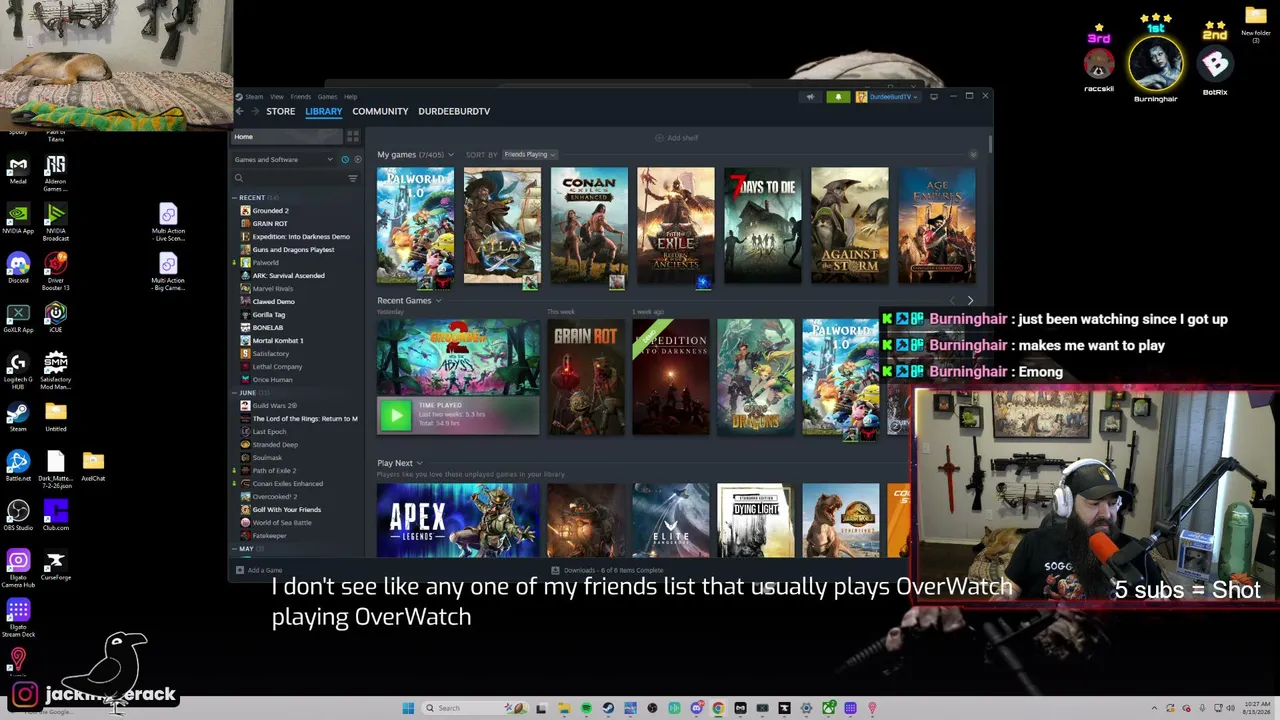1280x720 pixels.
Task: Open the Friends menu
Action: point(300,97)
